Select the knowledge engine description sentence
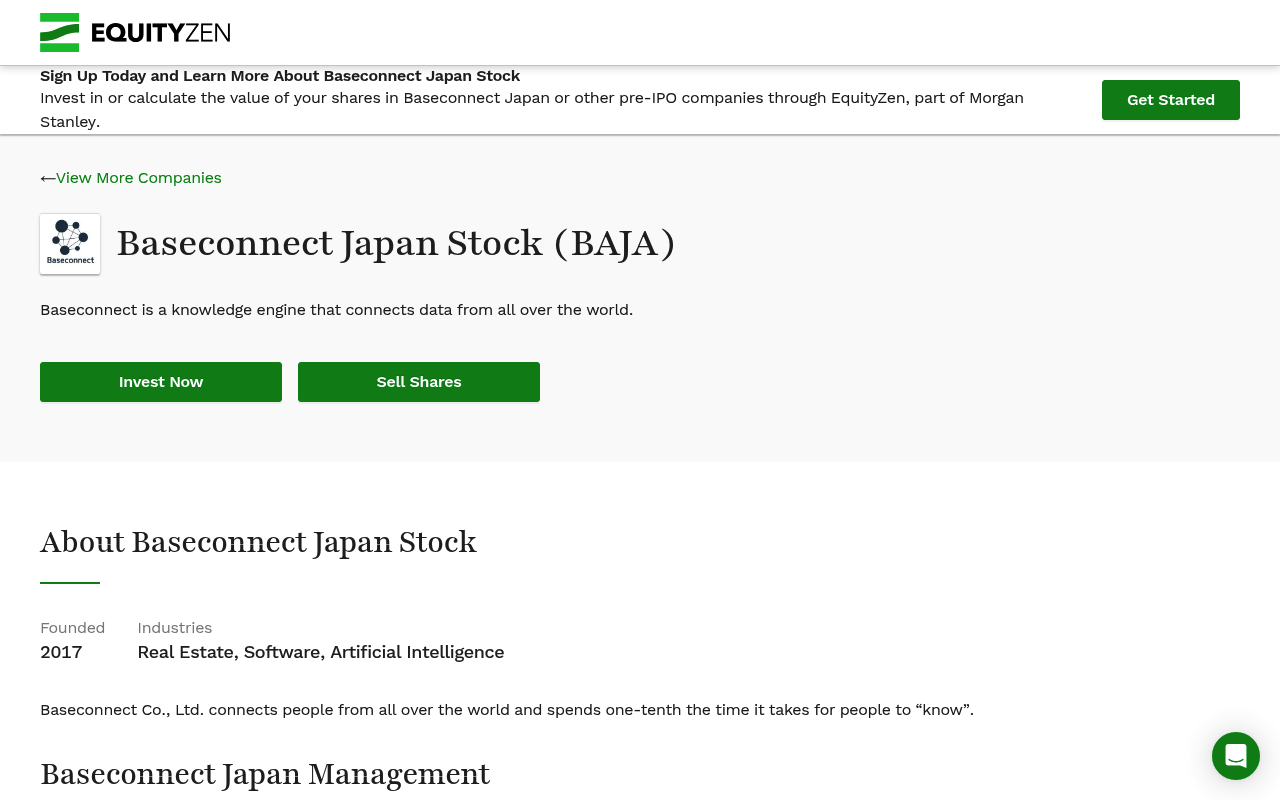 (x=336, y=310)
